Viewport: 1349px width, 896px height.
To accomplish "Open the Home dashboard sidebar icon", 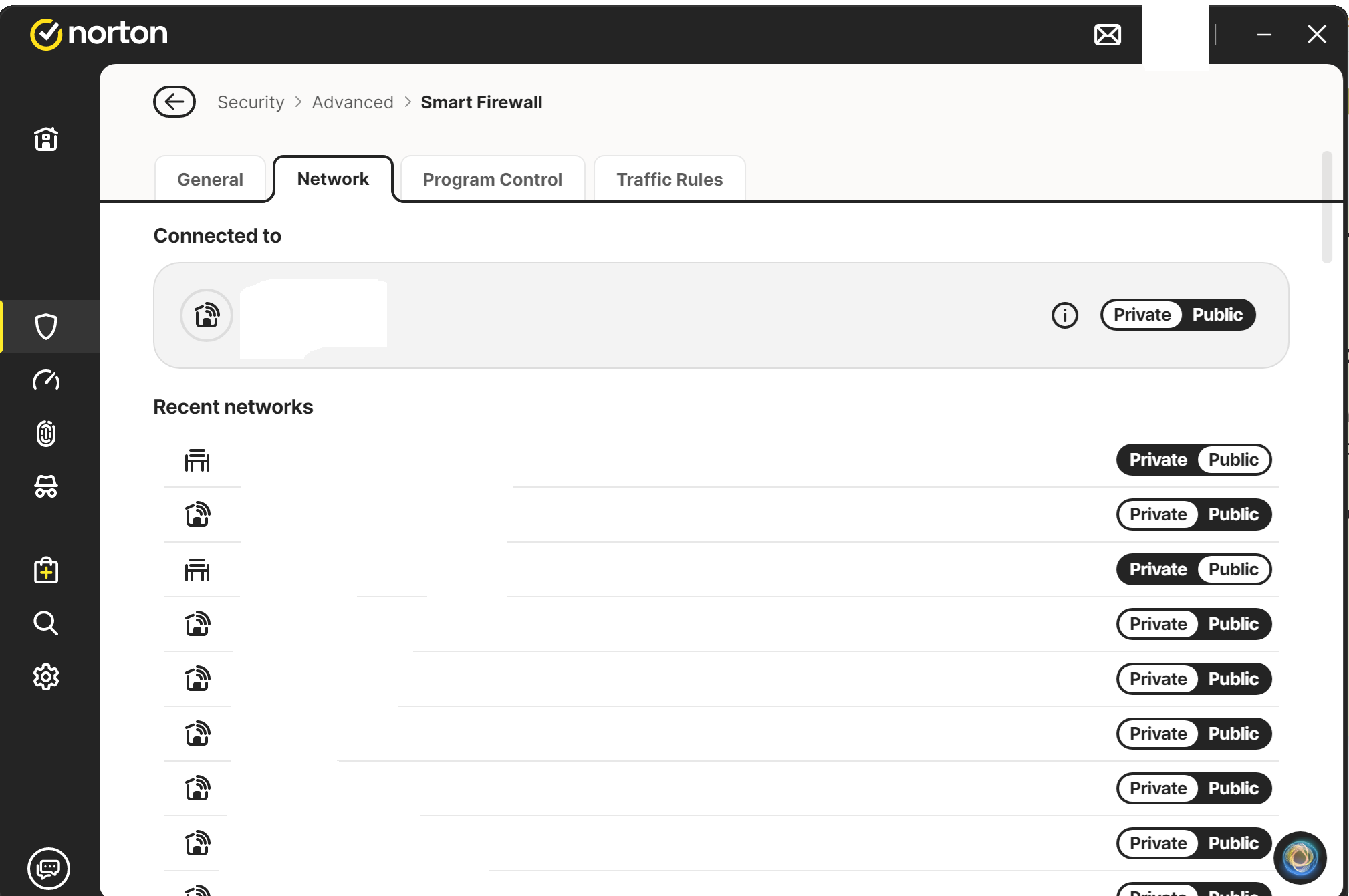I will pos(46,139).
